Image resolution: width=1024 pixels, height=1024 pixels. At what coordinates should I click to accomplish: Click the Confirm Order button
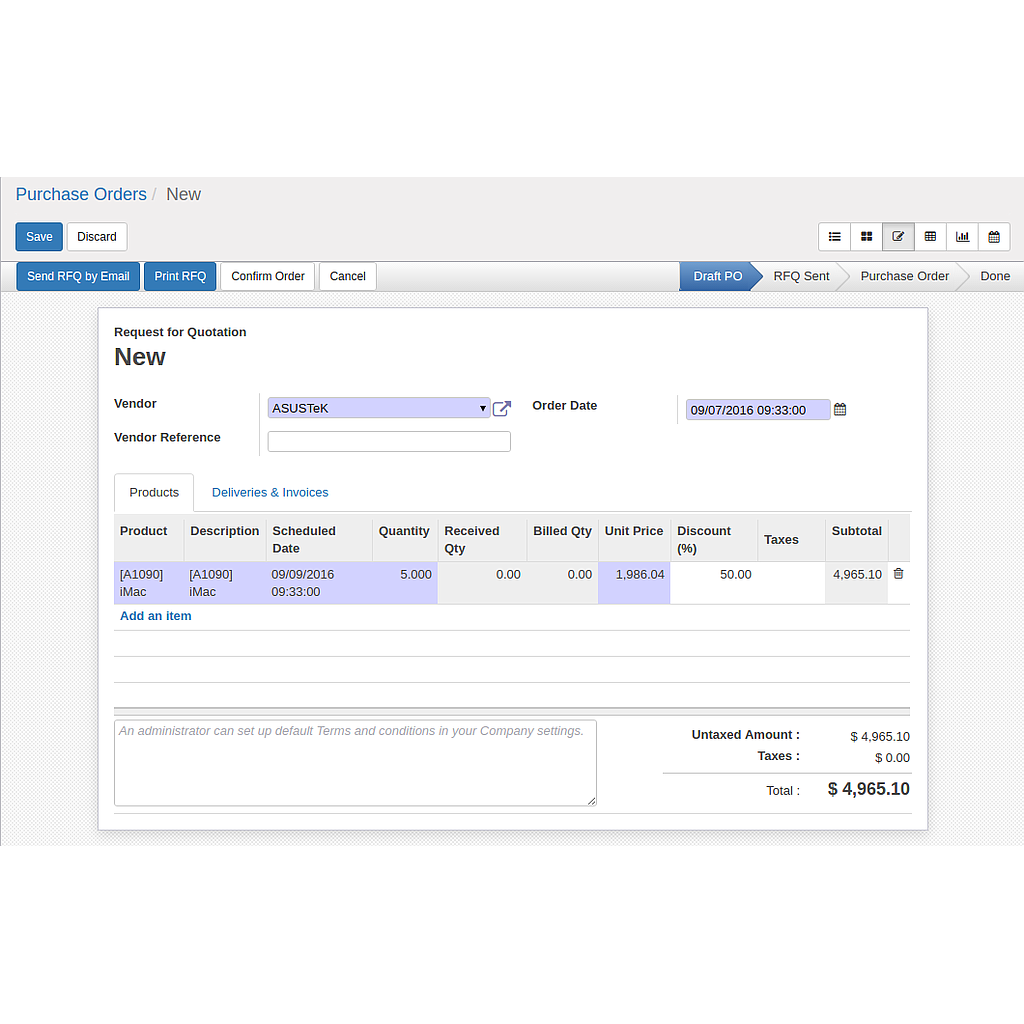click(x=267, y=276)
